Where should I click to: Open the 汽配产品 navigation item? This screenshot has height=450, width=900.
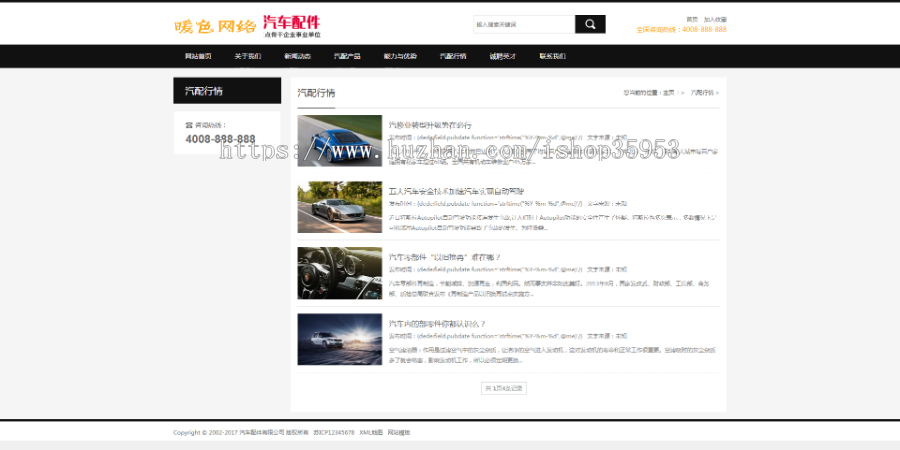pyautogui.click(x=347, y=57)
